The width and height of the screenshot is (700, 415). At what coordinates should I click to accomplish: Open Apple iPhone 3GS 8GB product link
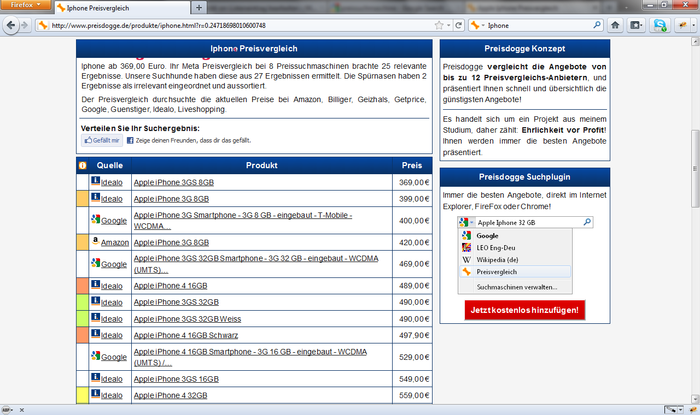[174, 183]
